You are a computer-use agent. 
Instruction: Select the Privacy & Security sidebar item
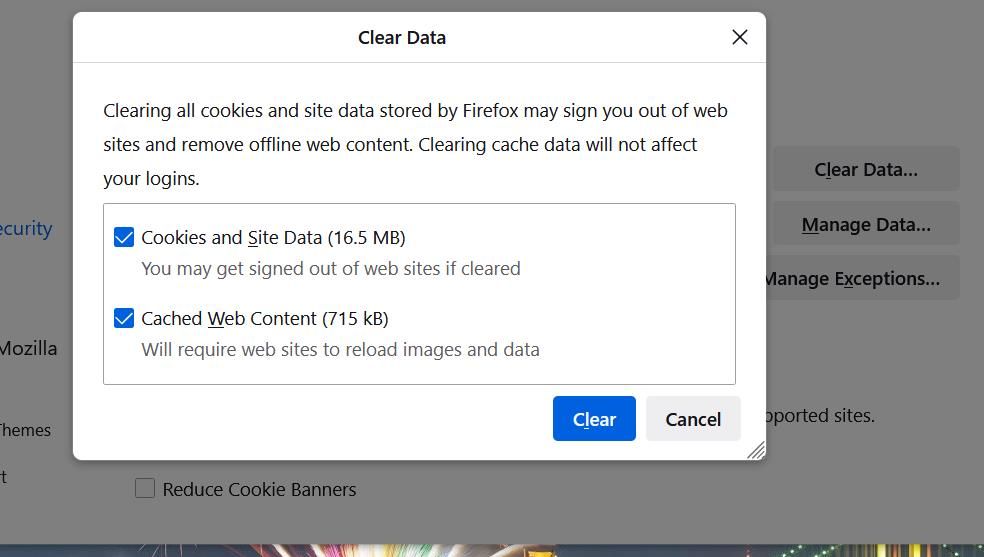26,228
